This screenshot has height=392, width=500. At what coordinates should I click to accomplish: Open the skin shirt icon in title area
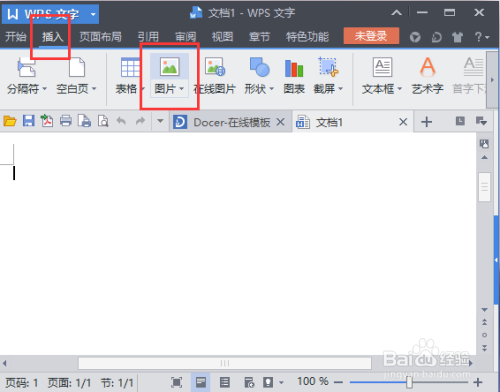[x=458, y=37]
